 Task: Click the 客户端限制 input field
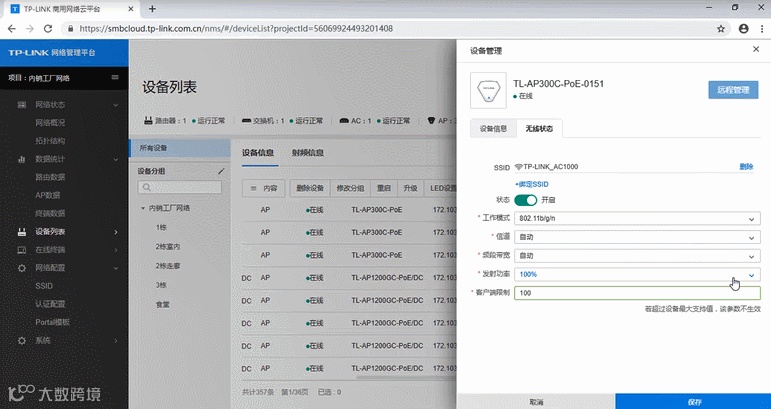(x=637, y=293)
